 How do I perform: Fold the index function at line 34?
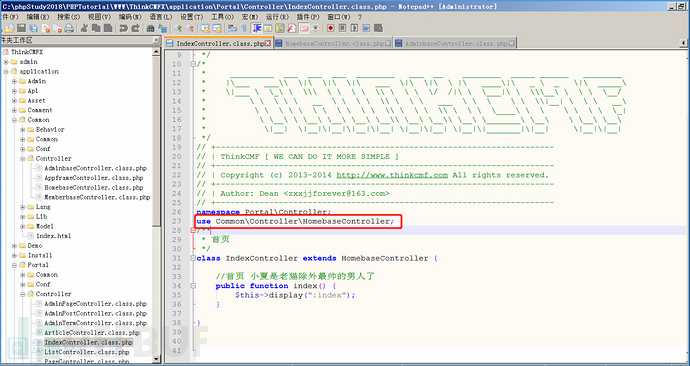coord(193,286)
